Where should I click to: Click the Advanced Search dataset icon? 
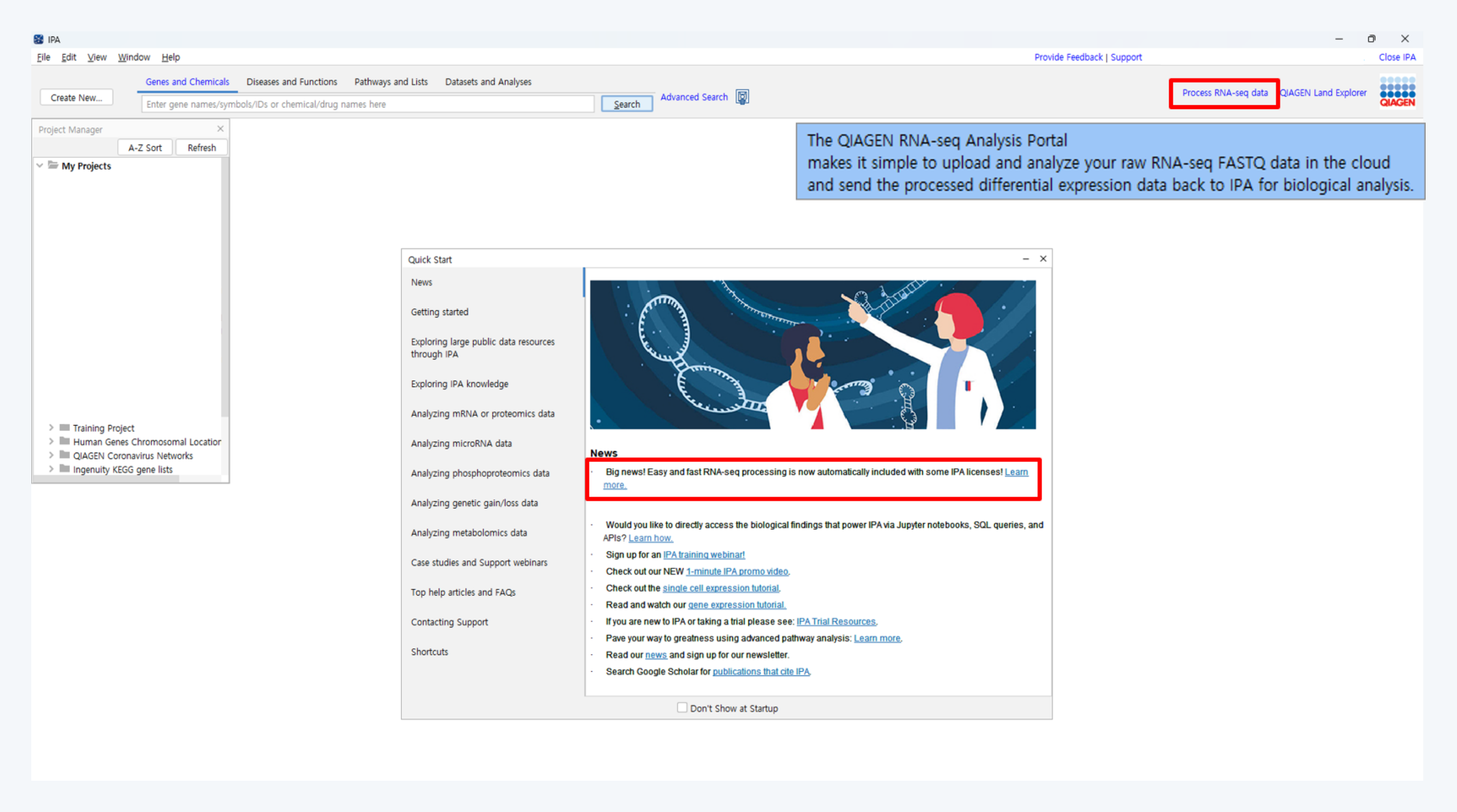tap(742, 97)
